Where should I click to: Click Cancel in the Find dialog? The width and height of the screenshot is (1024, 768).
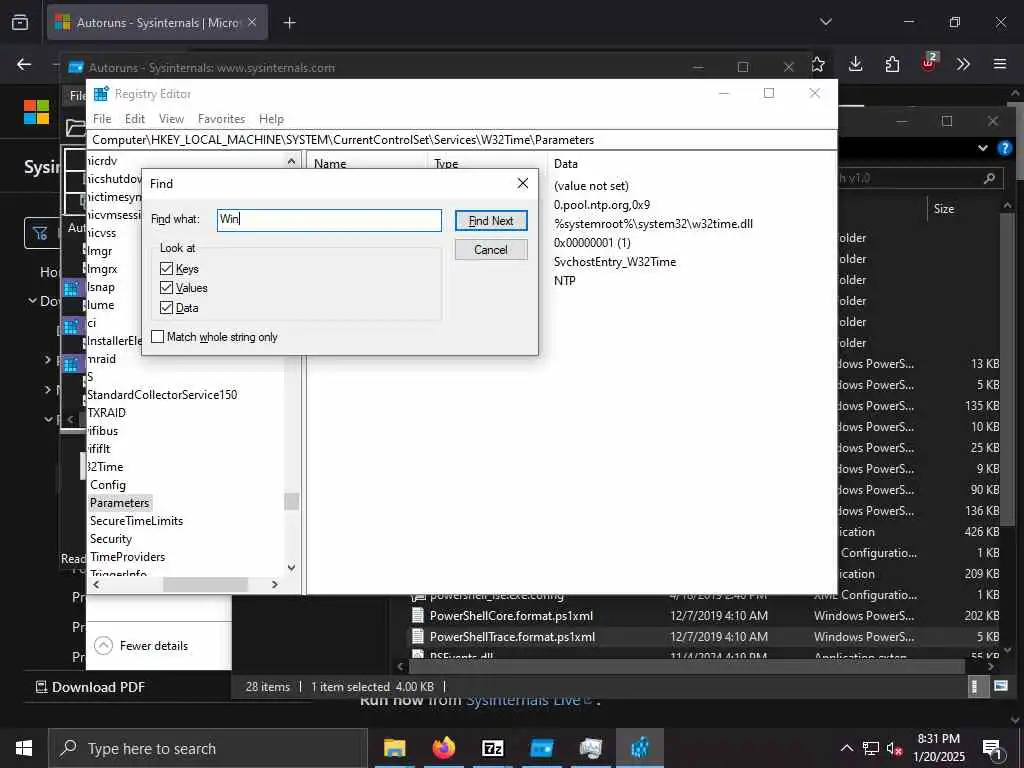click(491, 249)
